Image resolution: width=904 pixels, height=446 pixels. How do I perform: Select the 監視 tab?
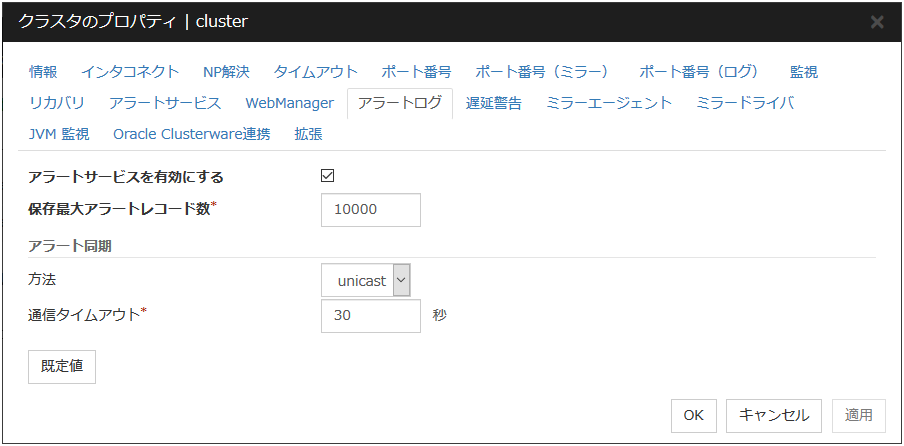pyautogui.click(x=804, y=72)
